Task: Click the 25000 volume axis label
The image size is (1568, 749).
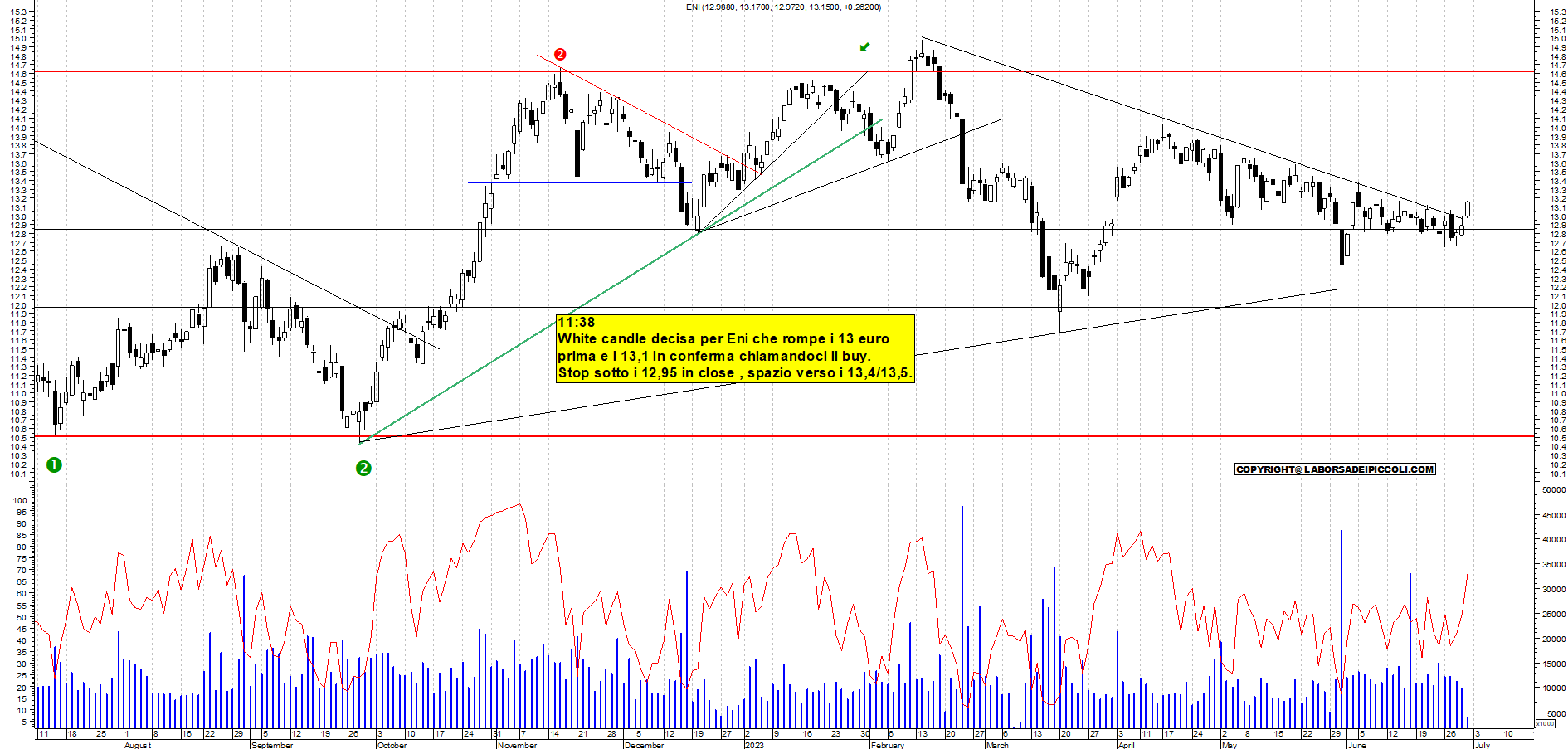Action: tap(1554, 615)
